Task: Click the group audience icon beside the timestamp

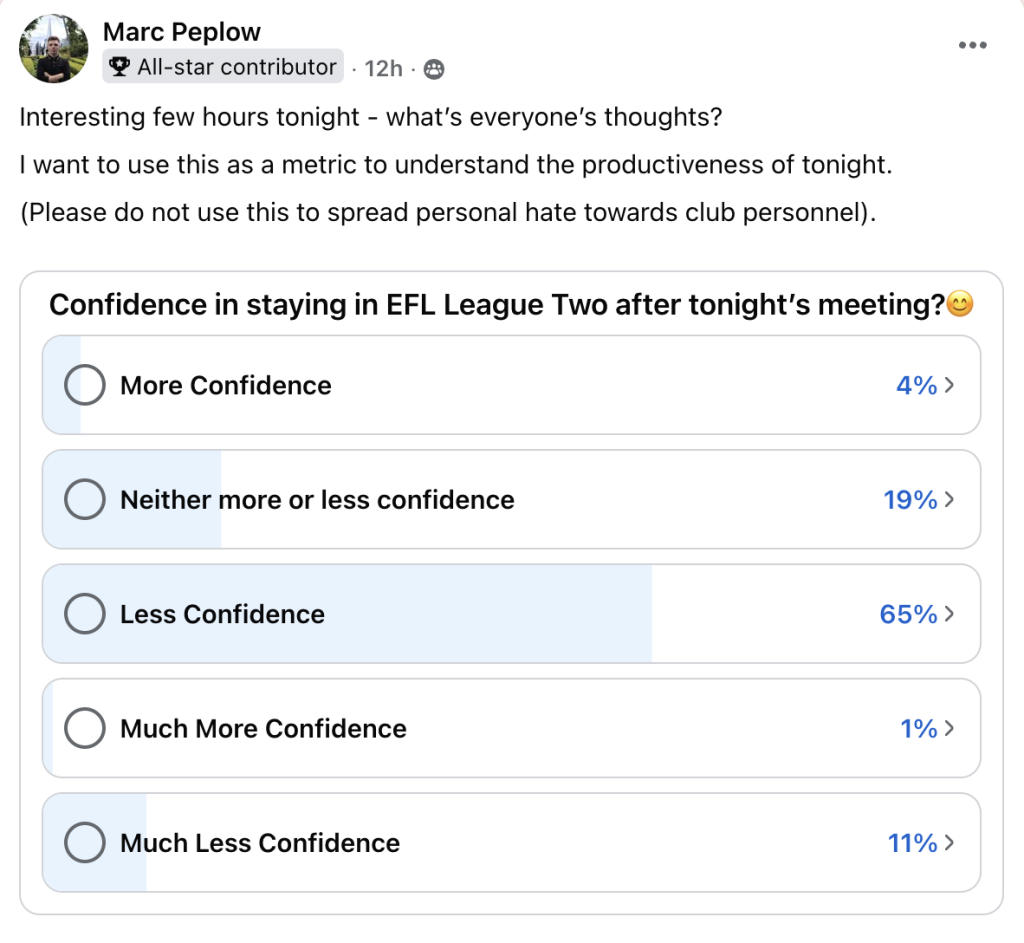Action: coord(433,69)
